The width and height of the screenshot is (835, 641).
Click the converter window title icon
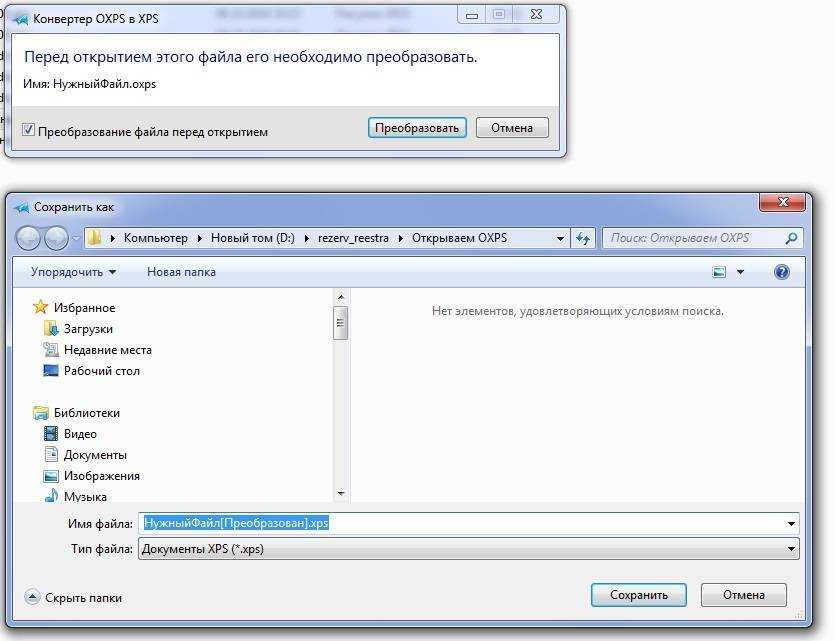21,19
